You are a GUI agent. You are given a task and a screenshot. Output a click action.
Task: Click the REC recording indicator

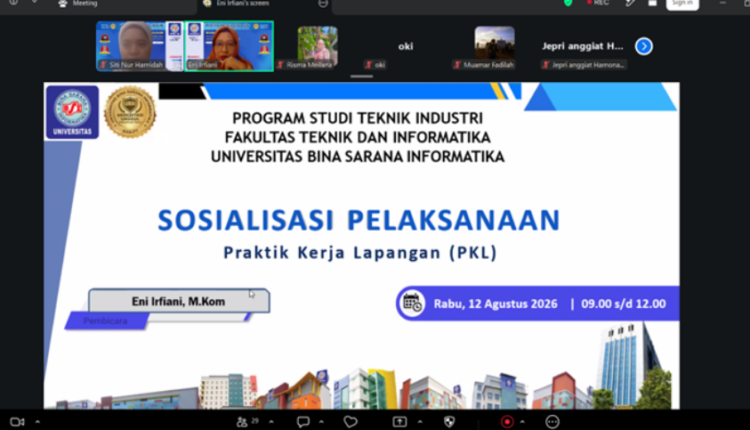598,3
